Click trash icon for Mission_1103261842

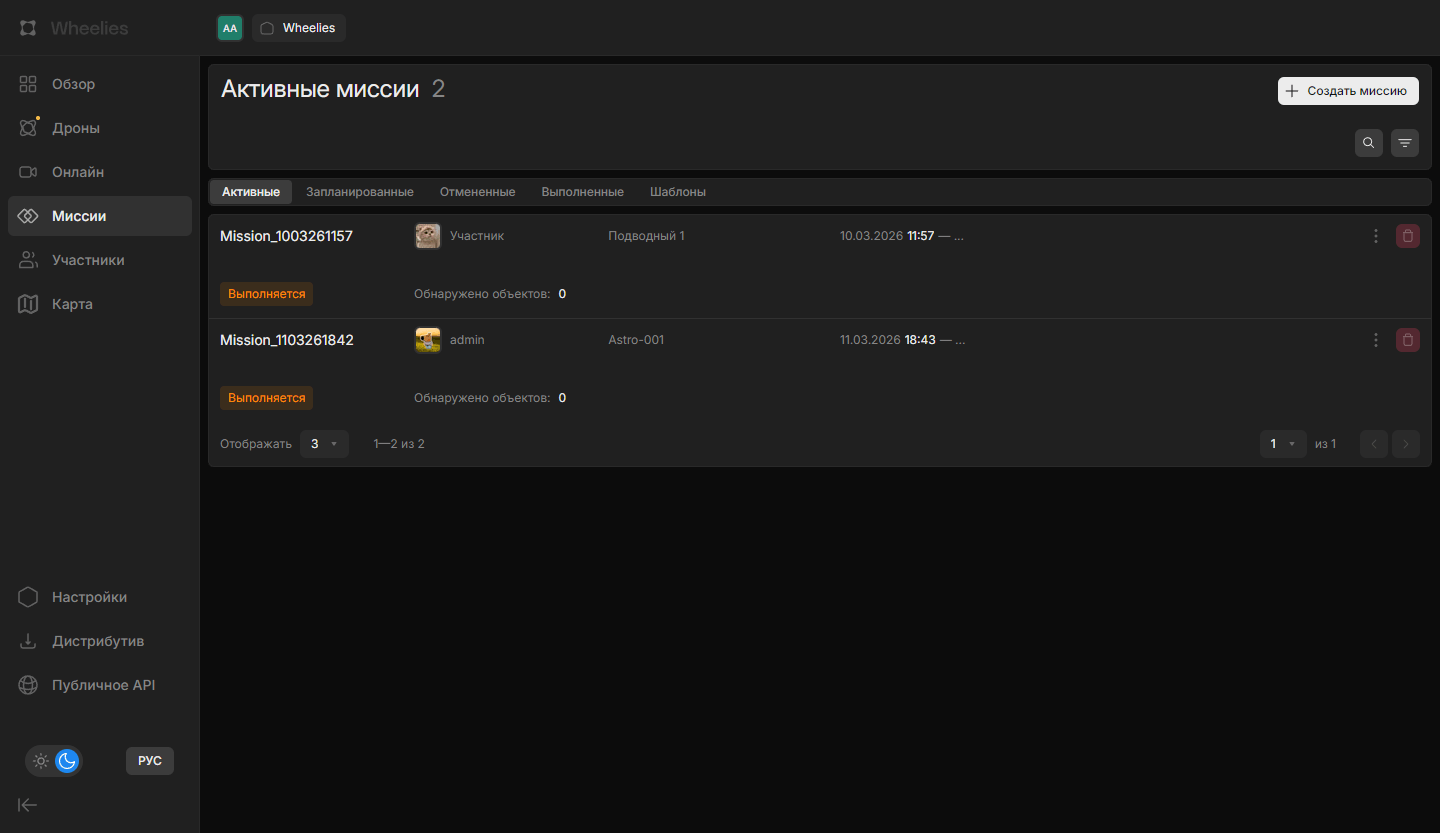pyautogui.click(x=1407, y=340)
